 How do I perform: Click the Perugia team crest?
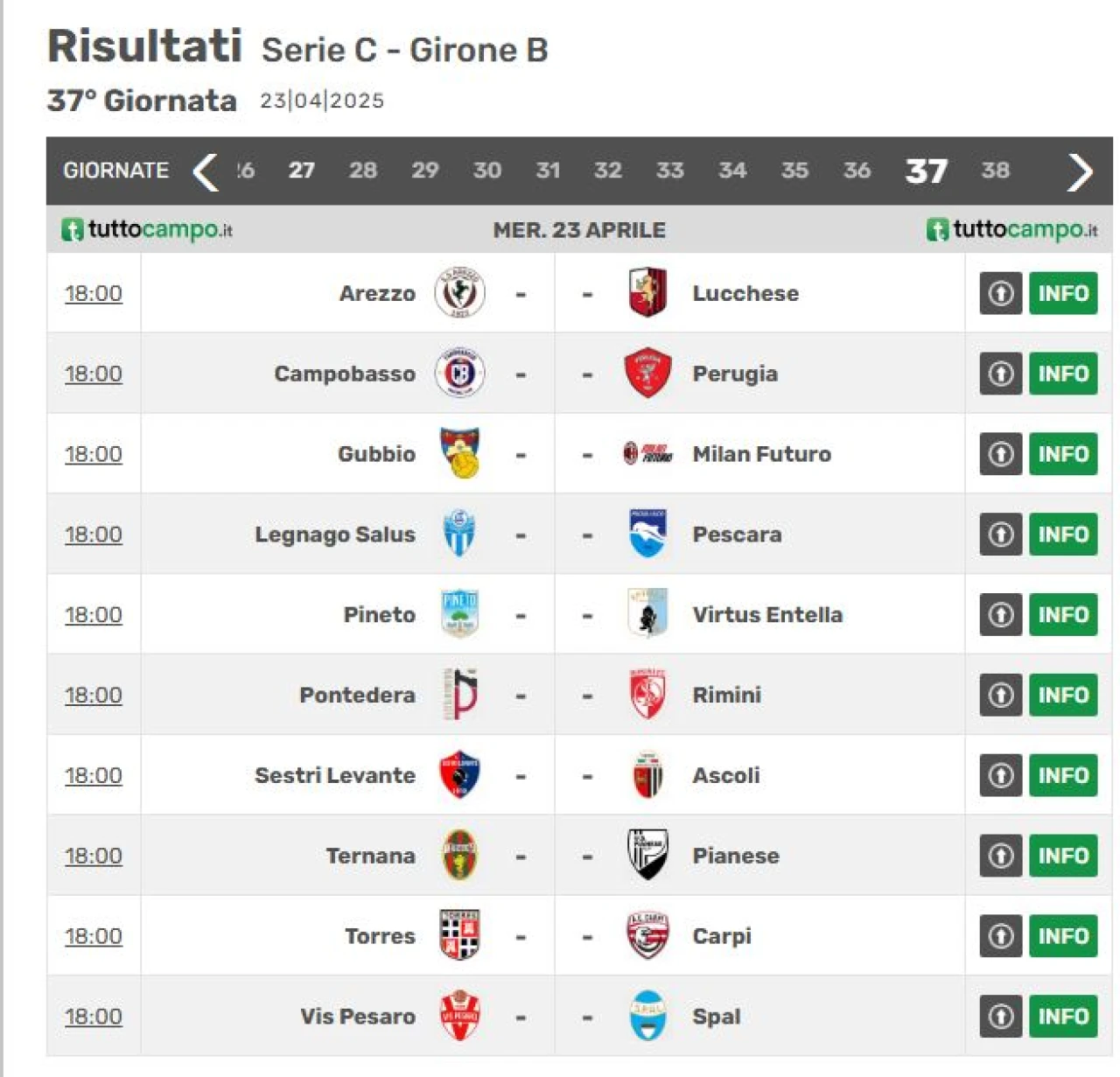(647, 373)
